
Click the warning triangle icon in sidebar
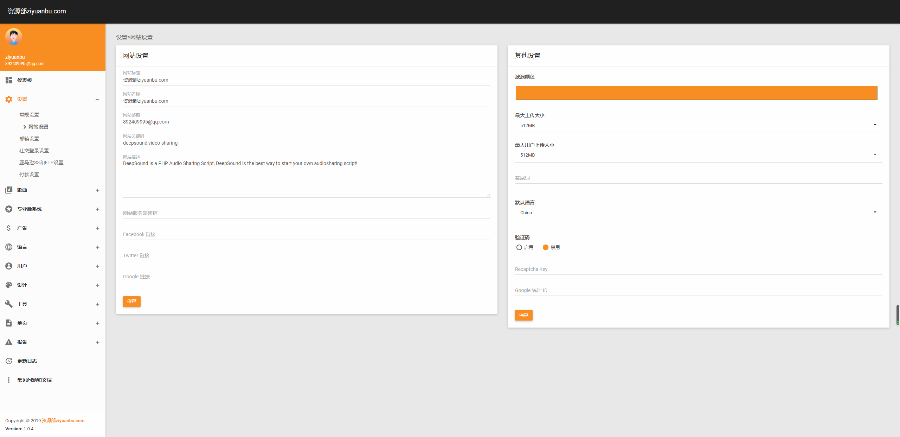9,341
